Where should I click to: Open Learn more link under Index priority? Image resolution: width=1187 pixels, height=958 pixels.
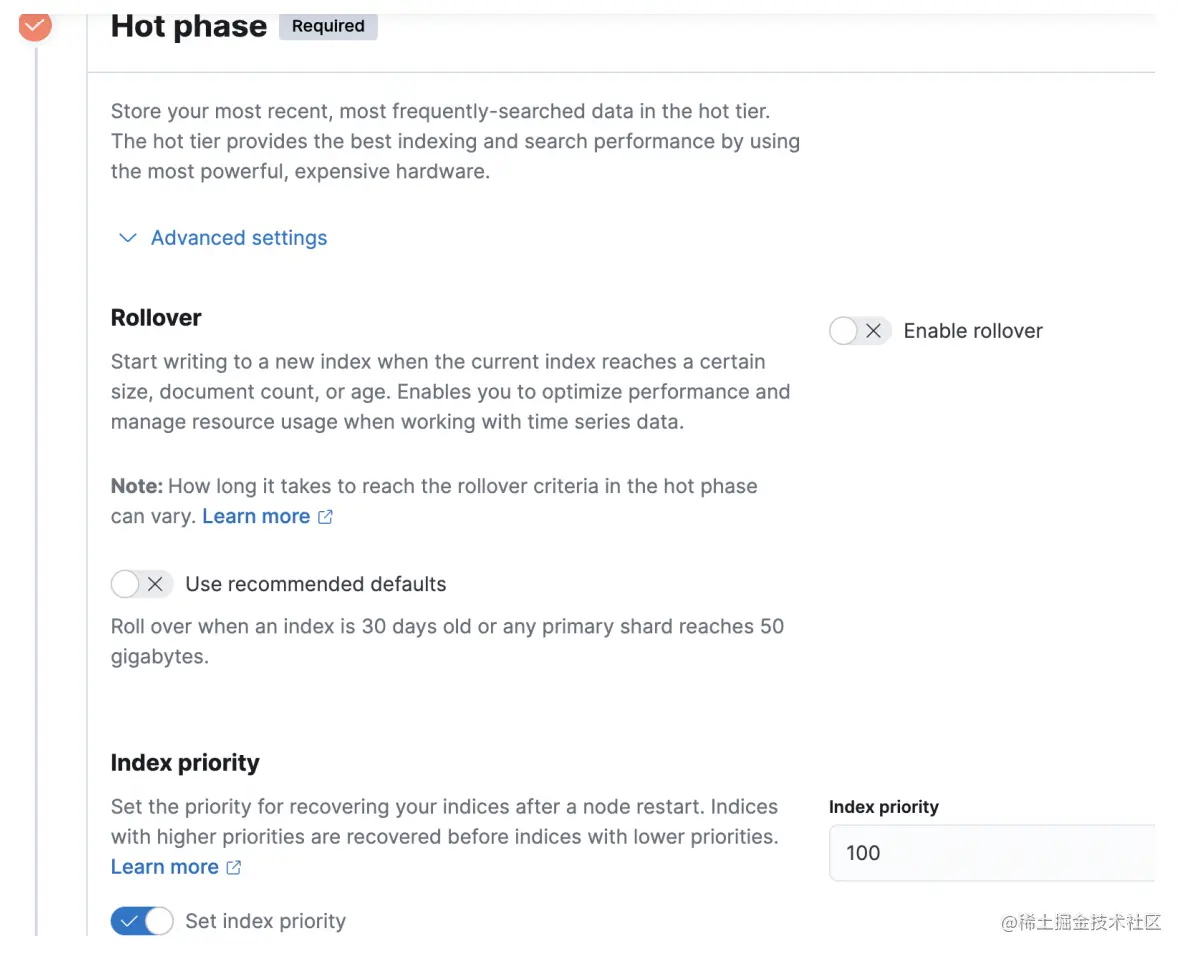[164, 867]
